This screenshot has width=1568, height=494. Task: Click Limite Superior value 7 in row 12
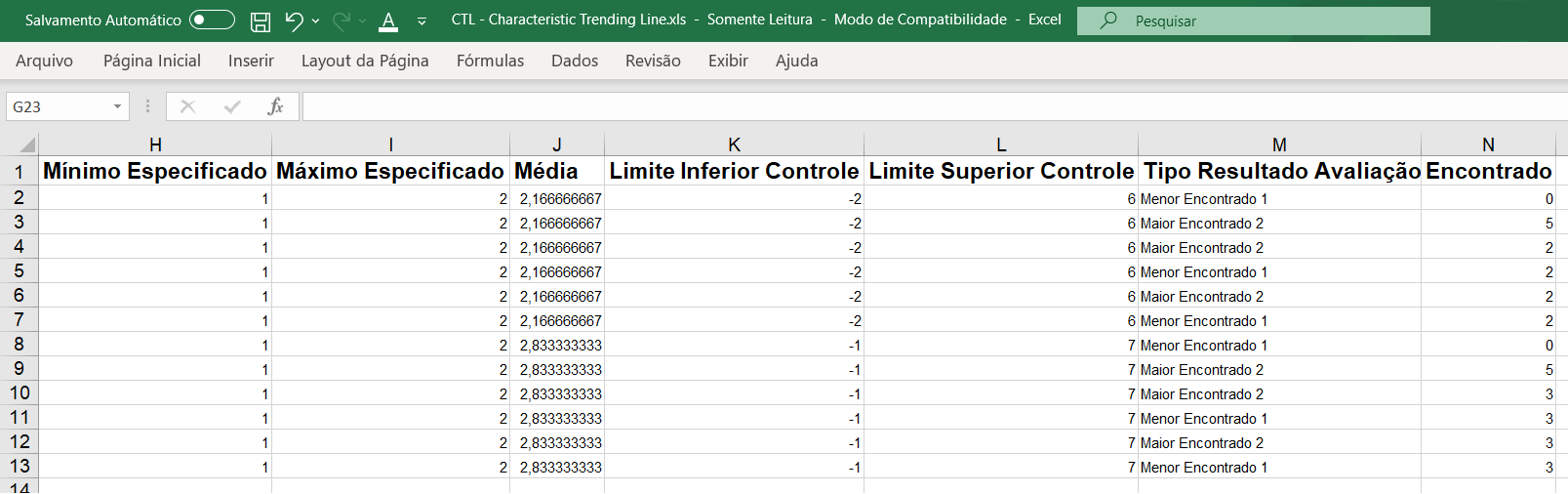(1001, 442)
